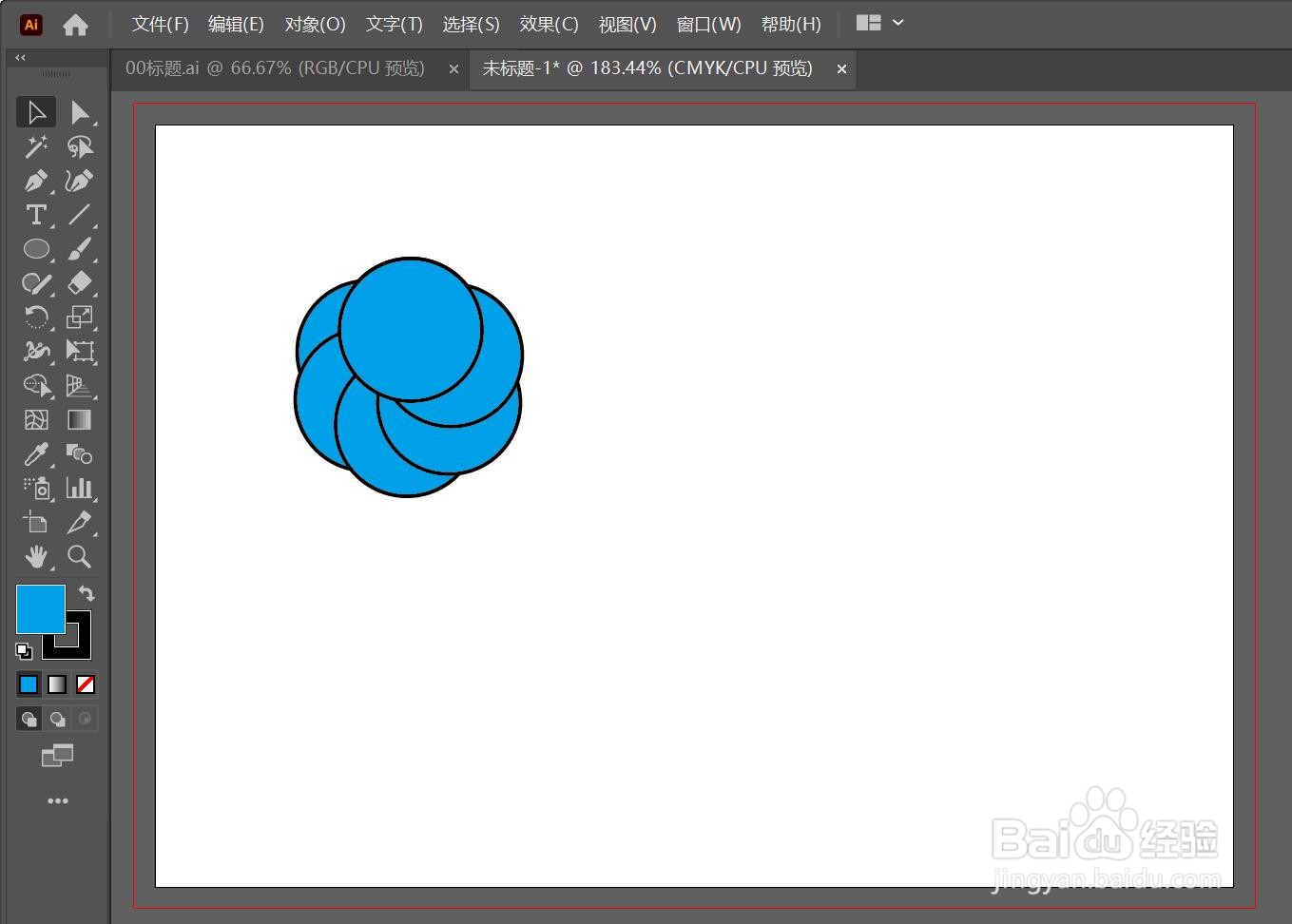The height and width of the screenshot is (924, 1292).
Task: Select the Blend tool
Action: tap(80, 454)
